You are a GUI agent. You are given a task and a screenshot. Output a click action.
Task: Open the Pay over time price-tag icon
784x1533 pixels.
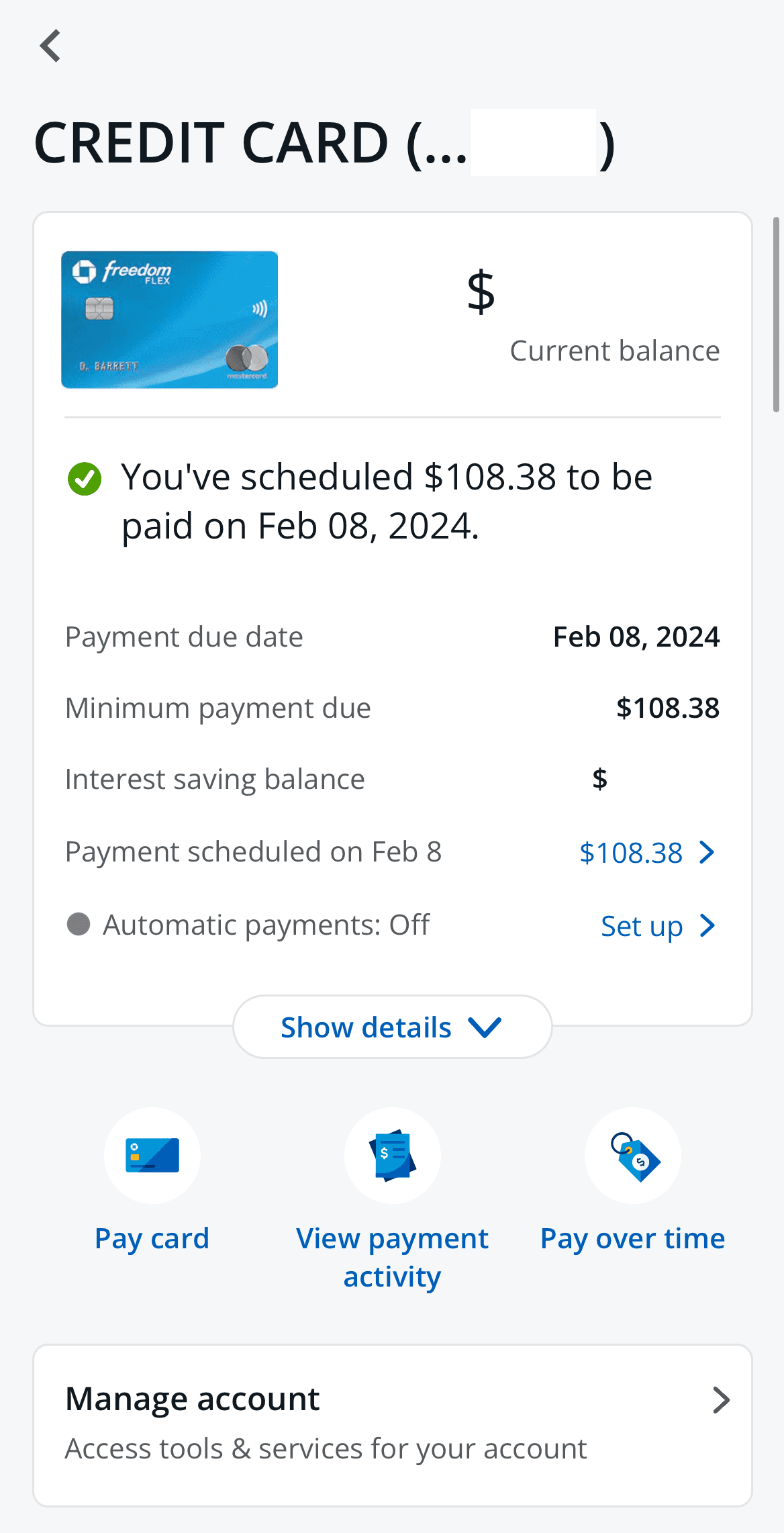tap(632, 1156)
